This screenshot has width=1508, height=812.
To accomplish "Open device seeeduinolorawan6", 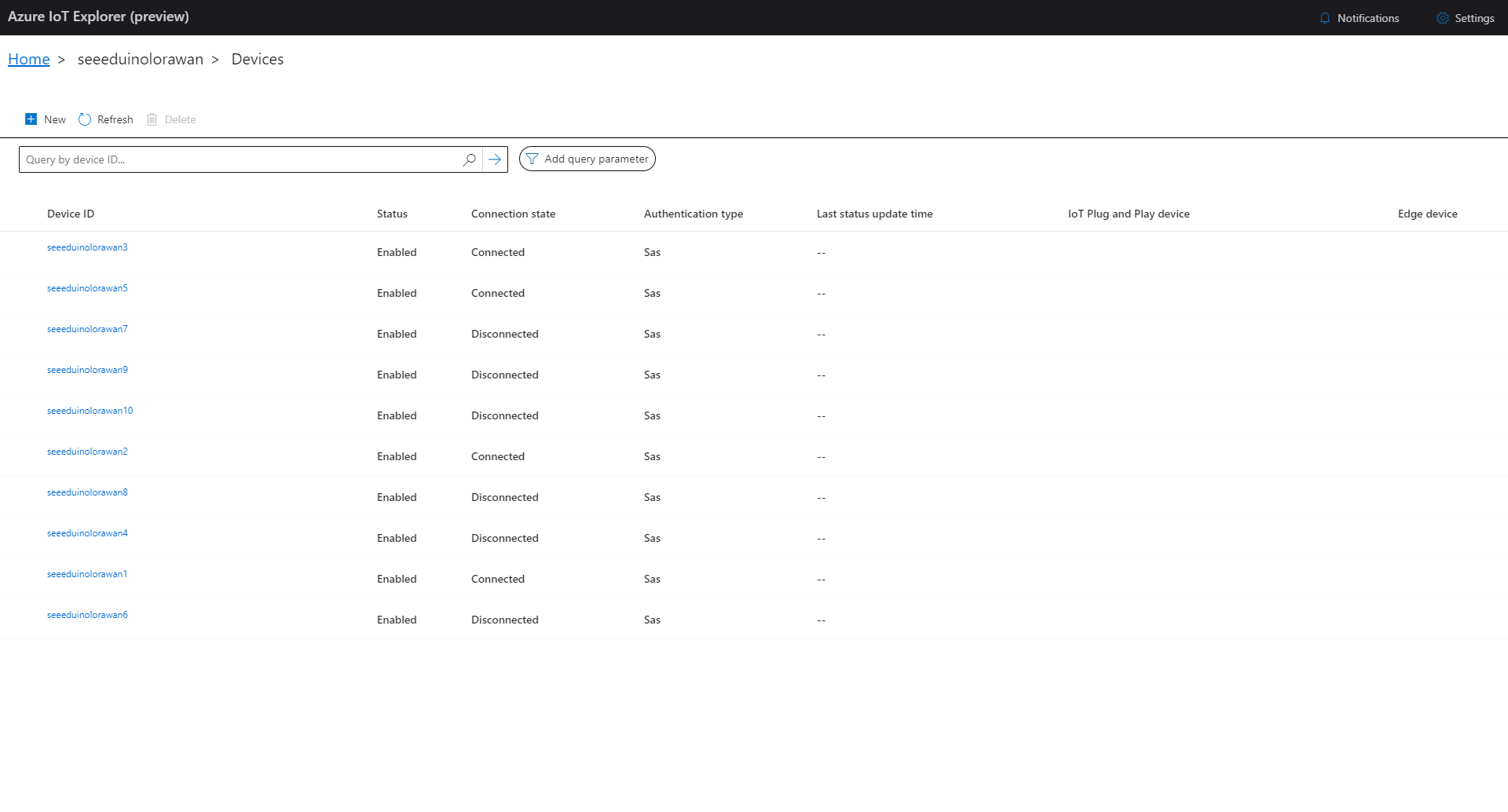I will pyautogui.click(x=87, y=615).
